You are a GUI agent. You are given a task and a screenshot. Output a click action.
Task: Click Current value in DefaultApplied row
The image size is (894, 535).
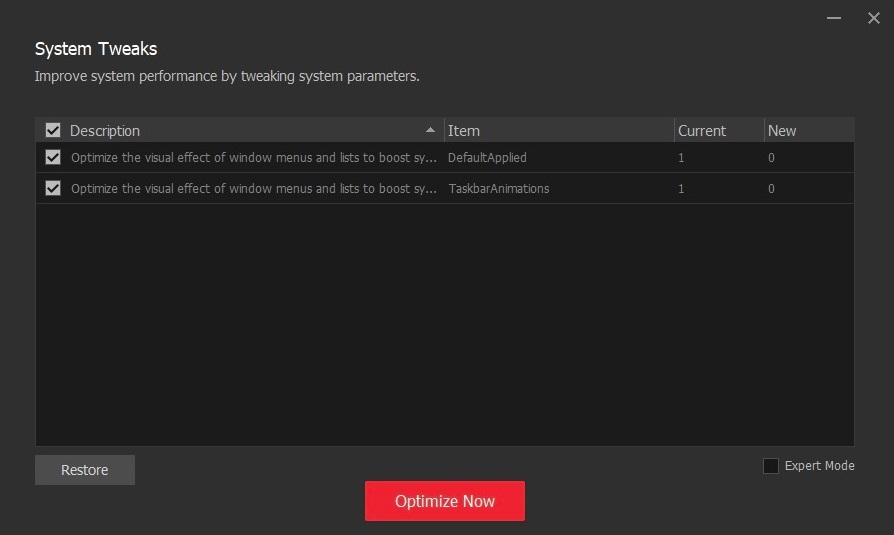click(681, 158)
